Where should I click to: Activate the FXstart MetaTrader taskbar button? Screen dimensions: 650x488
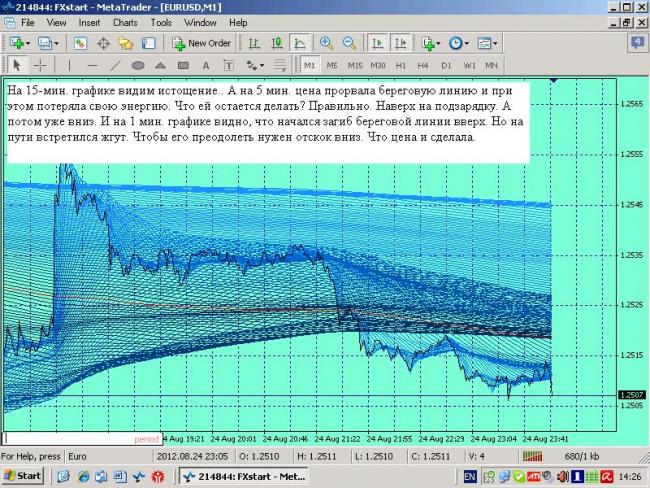tap(244, 476)
